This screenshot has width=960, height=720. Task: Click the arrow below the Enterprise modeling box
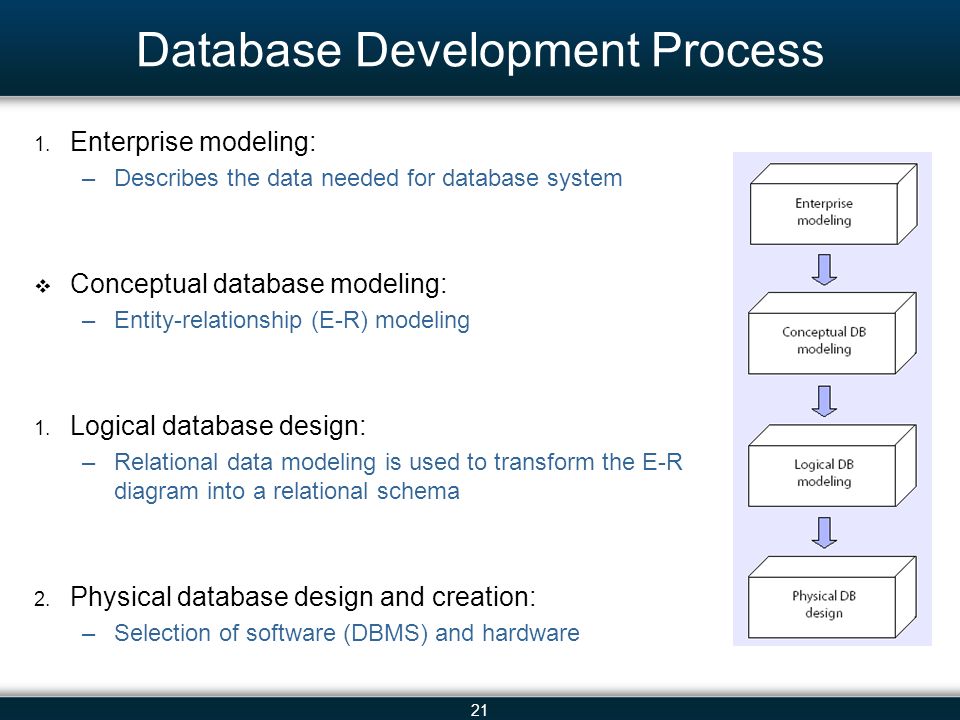(x=824, y=269)
